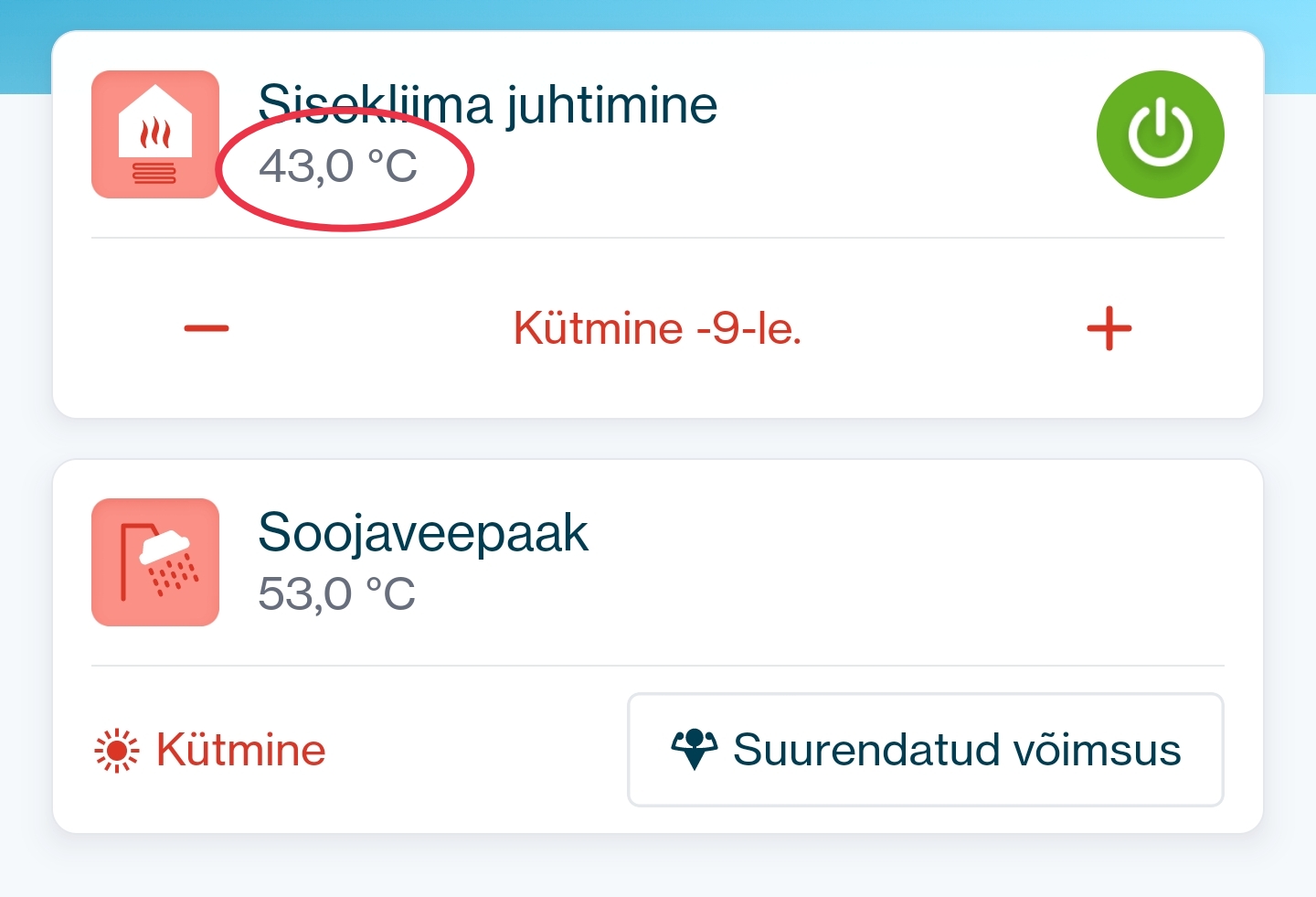Image resolution: width=1316 pixels, height=897 pixels.
Task: Click the flexing arm icon in the boost button
Action: [x=695, y=750]
